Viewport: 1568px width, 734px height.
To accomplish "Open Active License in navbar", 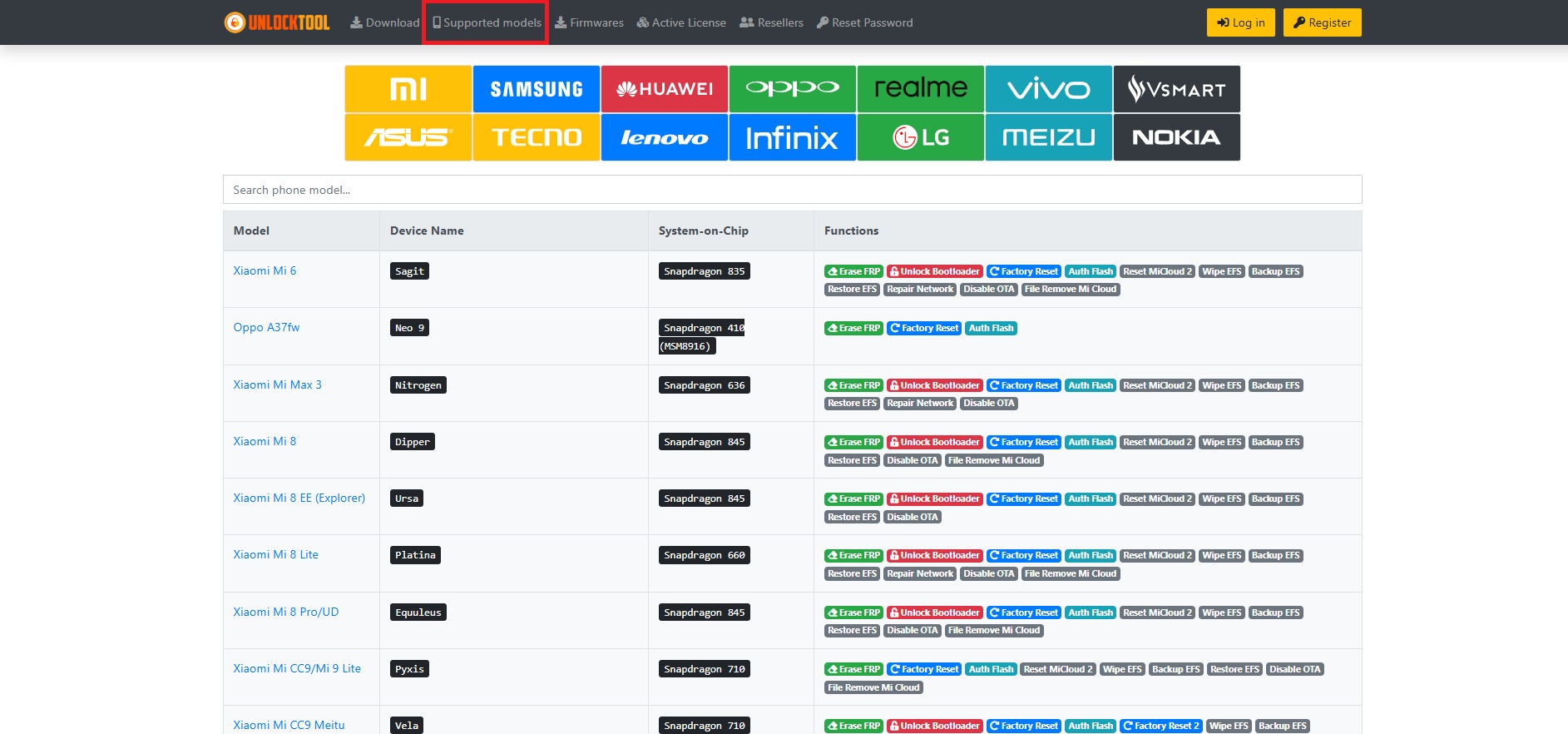I will click(681, 22).
